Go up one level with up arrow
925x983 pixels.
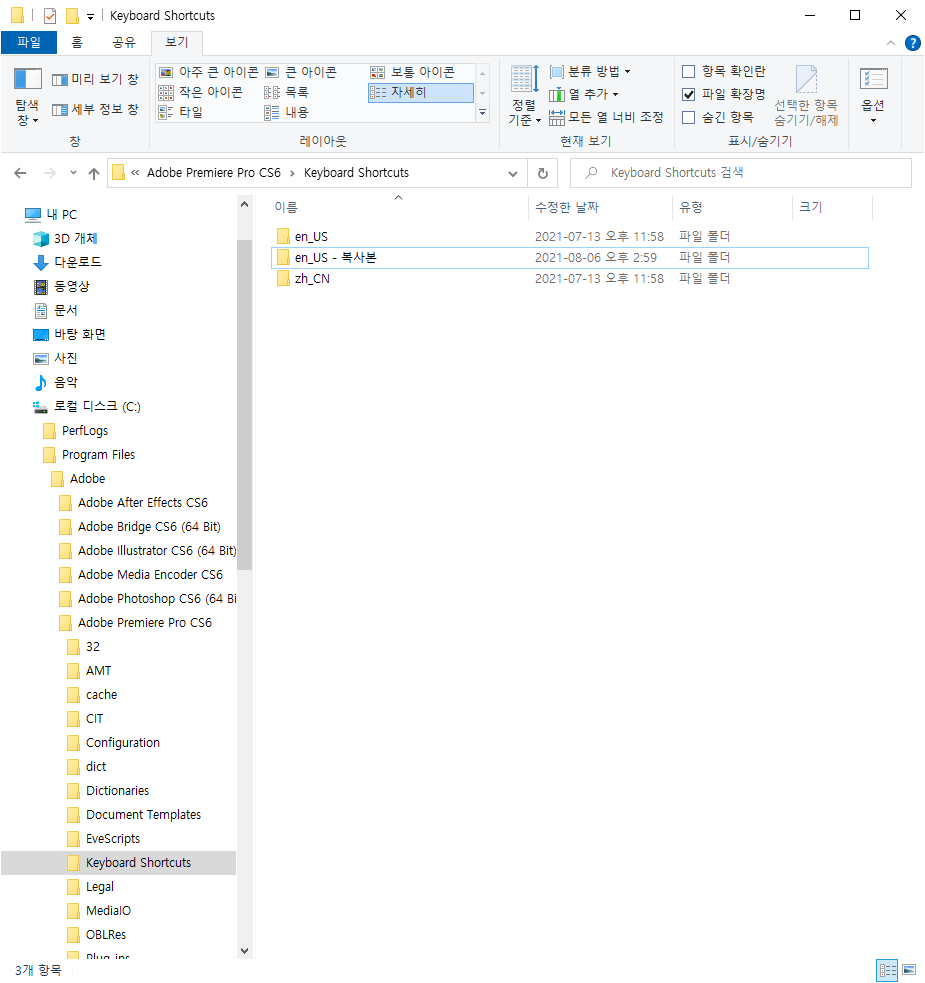94,173
